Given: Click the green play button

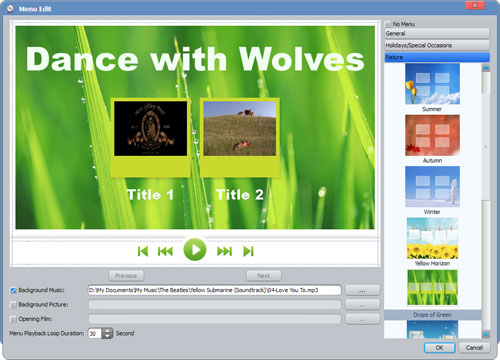Looking at the screenshot, I should coord(195,250).
